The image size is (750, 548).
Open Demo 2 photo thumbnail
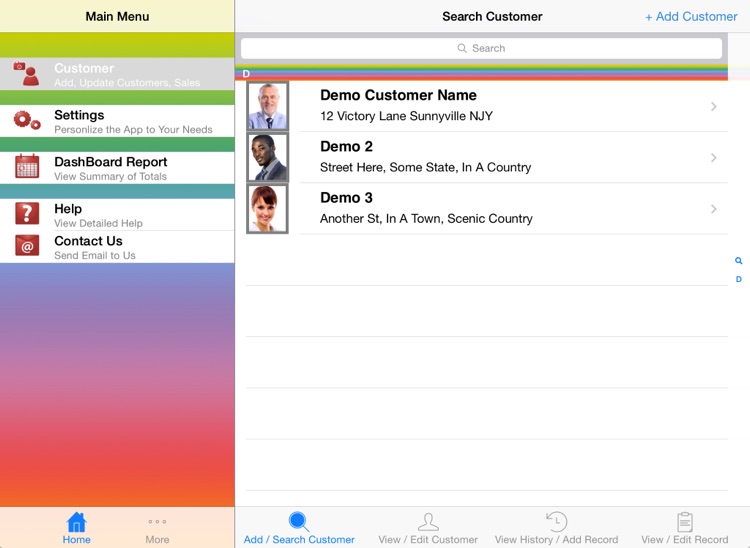267,157
